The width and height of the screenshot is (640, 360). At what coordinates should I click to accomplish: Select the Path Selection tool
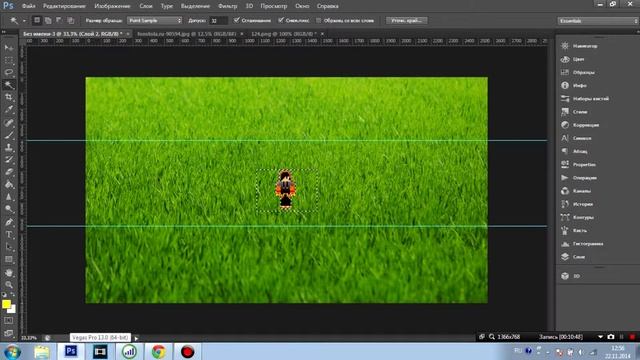(9, 247)
